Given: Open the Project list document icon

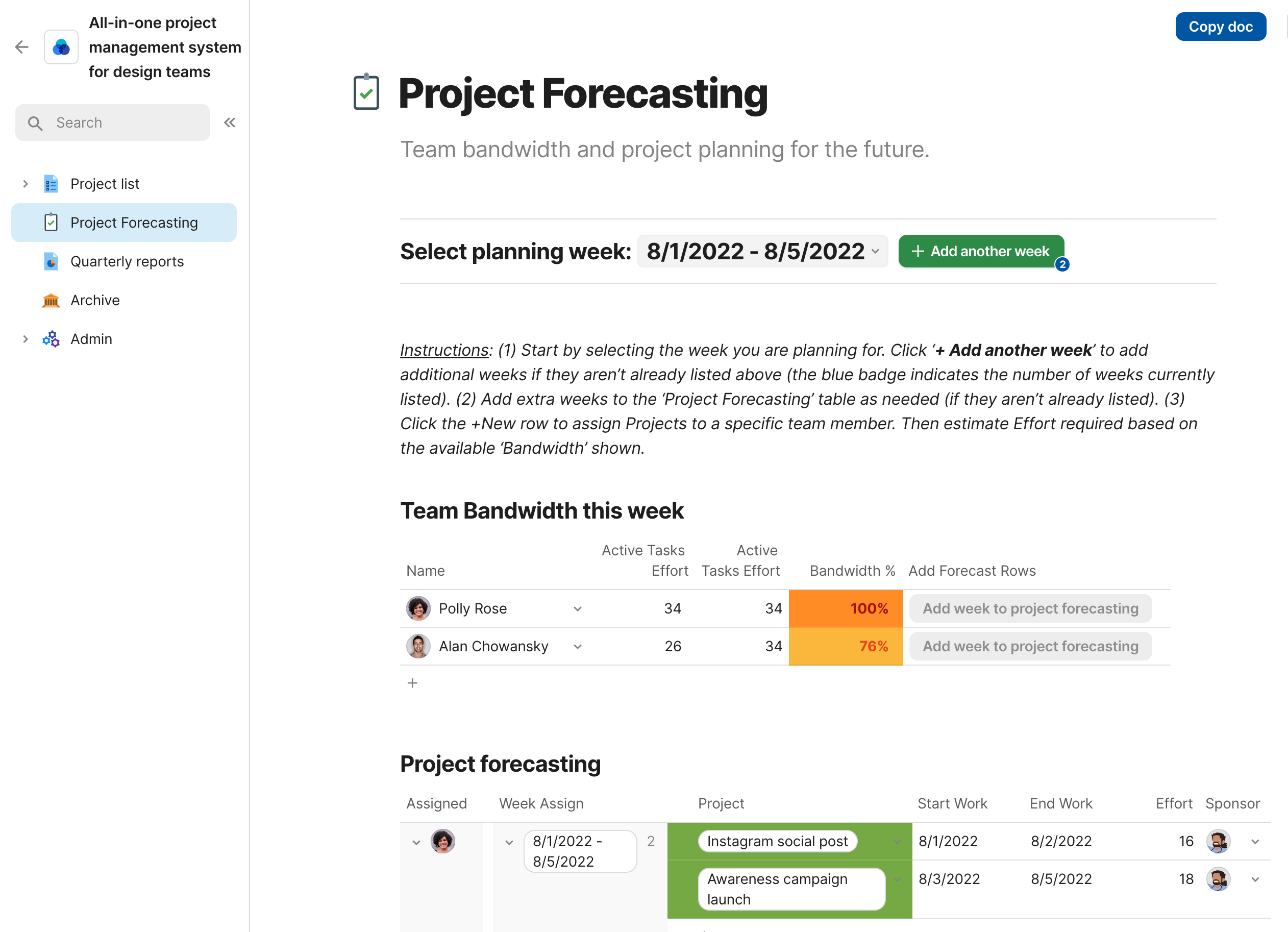Looking at the screenshot, I should 51,183.
